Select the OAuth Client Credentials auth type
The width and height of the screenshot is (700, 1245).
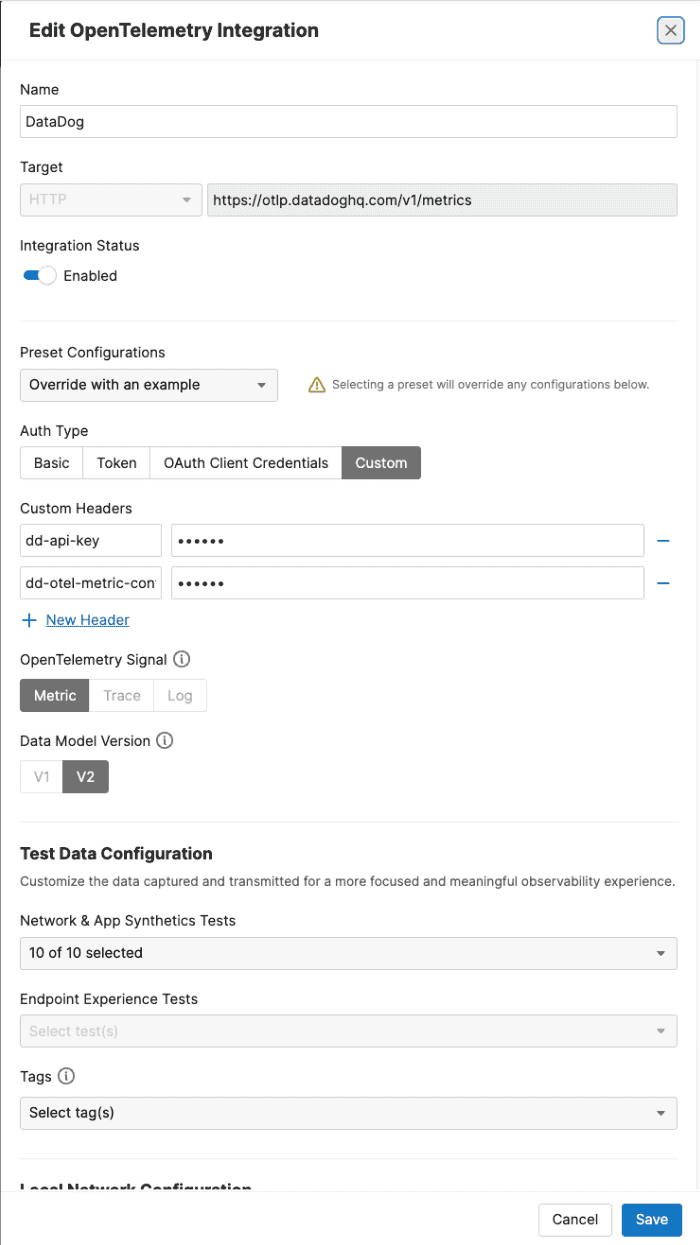tap(244, 462)
